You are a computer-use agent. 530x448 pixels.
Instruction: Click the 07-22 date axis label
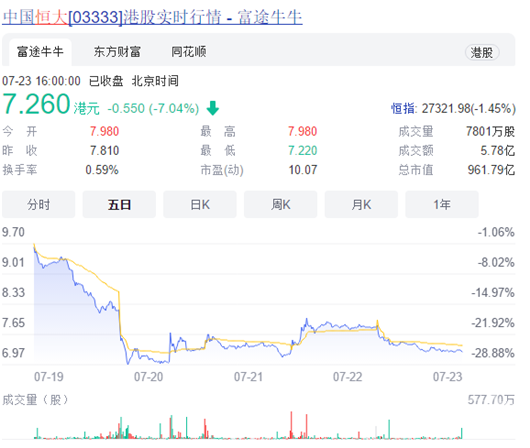pos(347,377)
